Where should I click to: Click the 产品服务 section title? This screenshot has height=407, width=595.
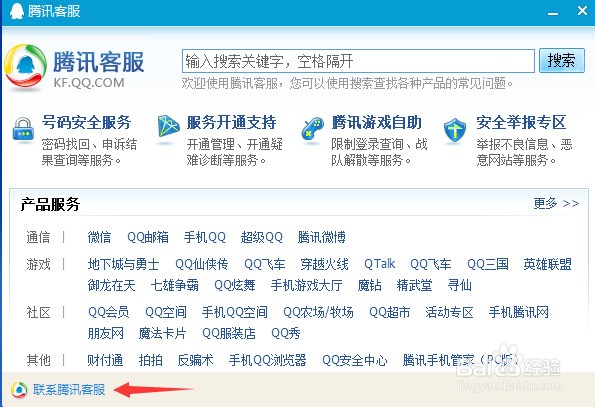50,204
